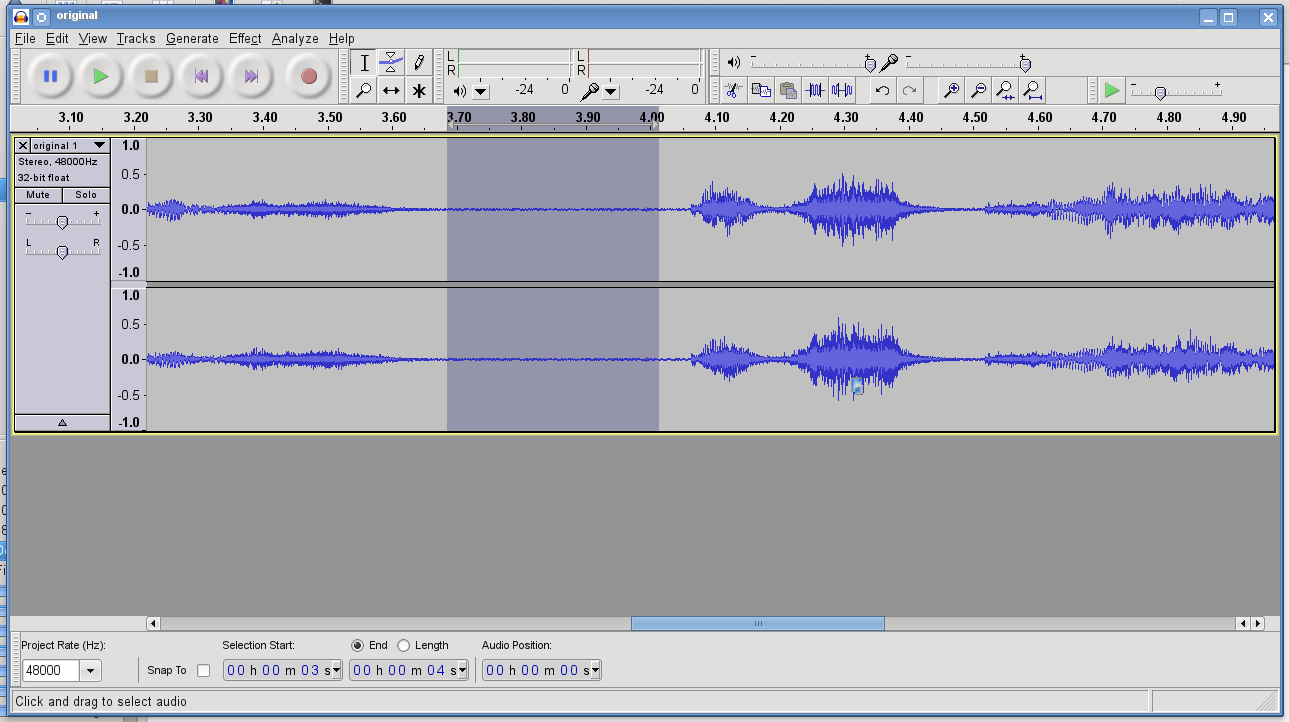Viewport: 1289px width, 722px height.
Task: Open the Effect menu
Action: pyautogui.click(x=244, y=39)
